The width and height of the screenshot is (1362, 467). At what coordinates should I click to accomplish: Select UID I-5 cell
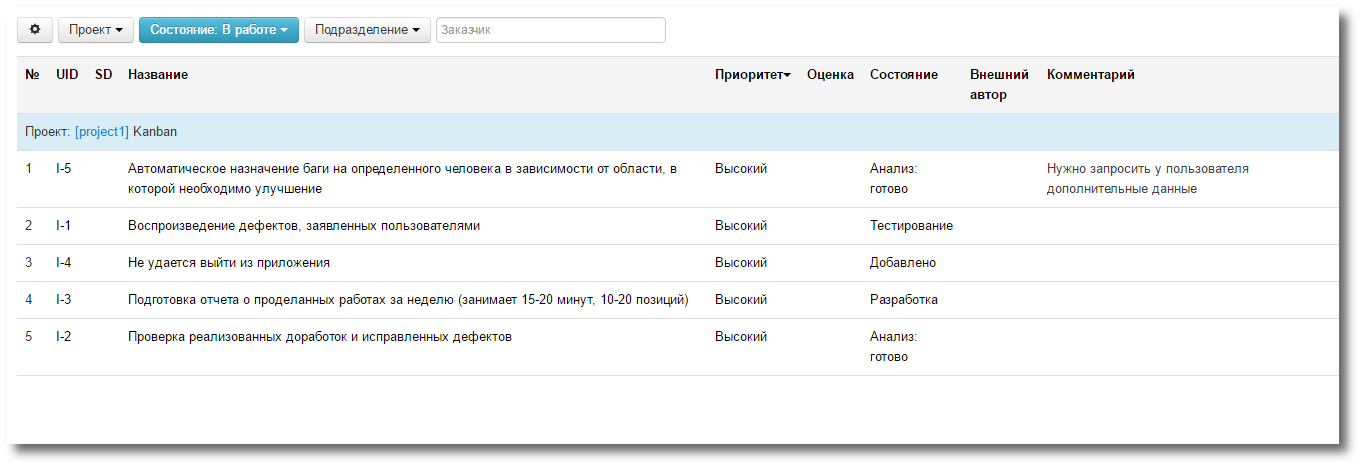click(x=64, y=169)
